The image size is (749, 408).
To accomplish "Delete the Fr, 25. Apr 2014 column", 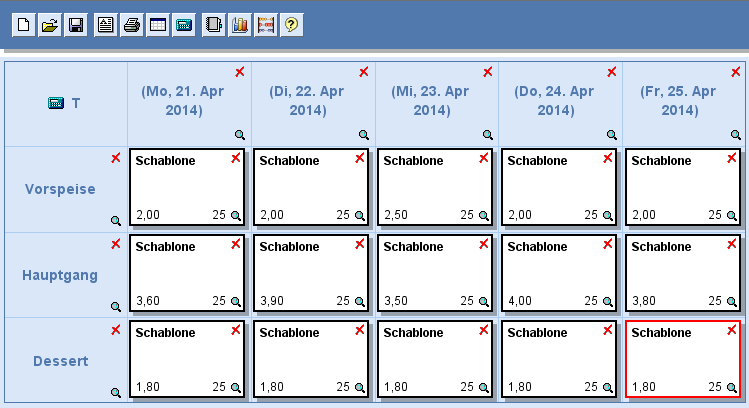I will coord(736,72).
